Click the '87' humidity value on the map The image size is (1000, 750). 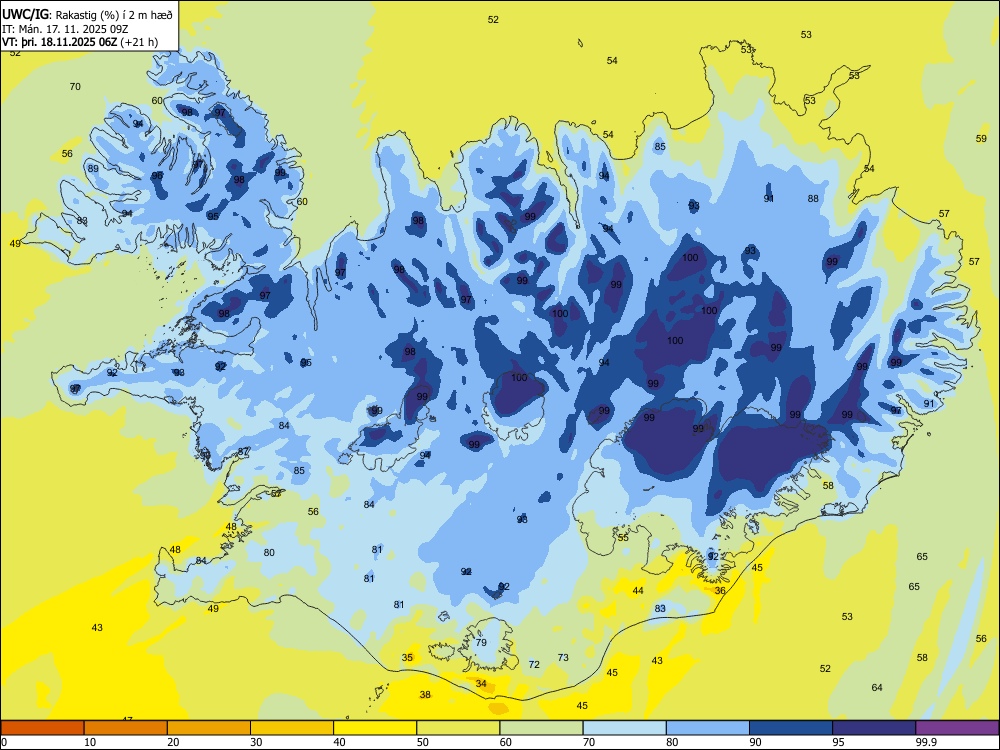click(x=243, y=452)
